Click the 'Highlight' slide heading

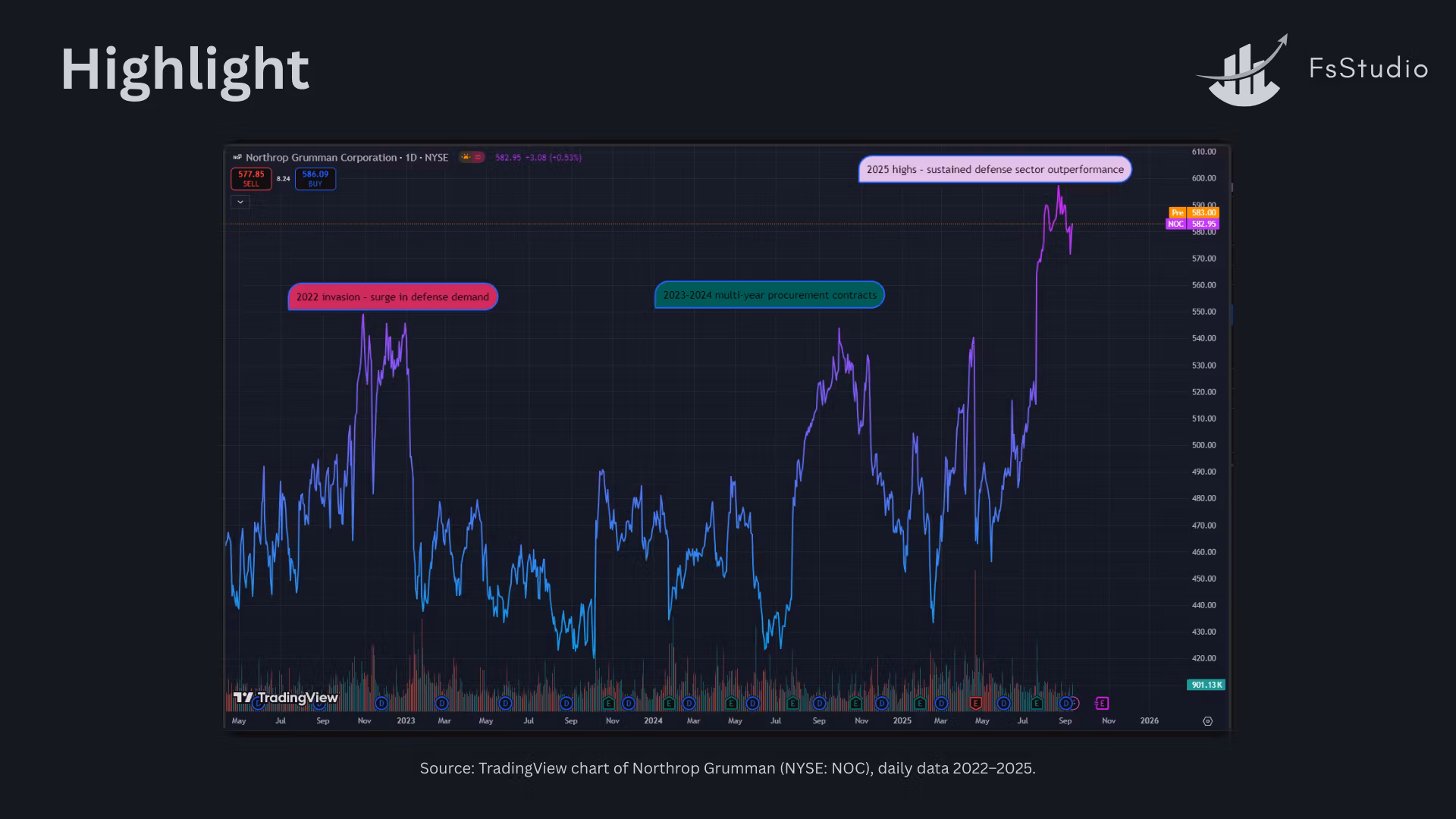click(x=185, y=70)
